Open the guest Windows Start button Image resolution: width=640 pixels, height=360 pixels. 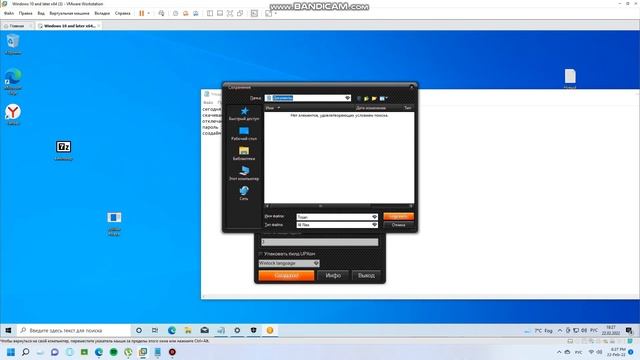point(8,330)
